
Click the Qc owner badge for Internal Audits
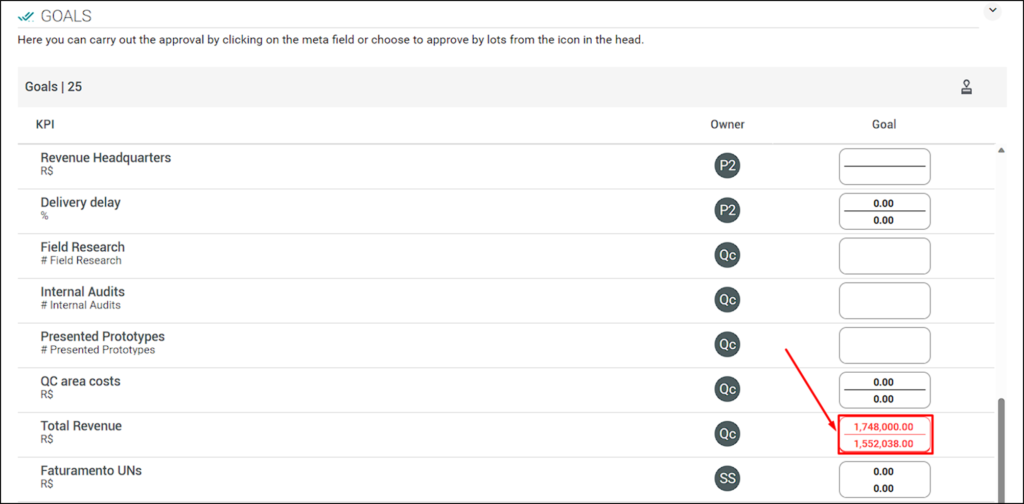[727, 300]
